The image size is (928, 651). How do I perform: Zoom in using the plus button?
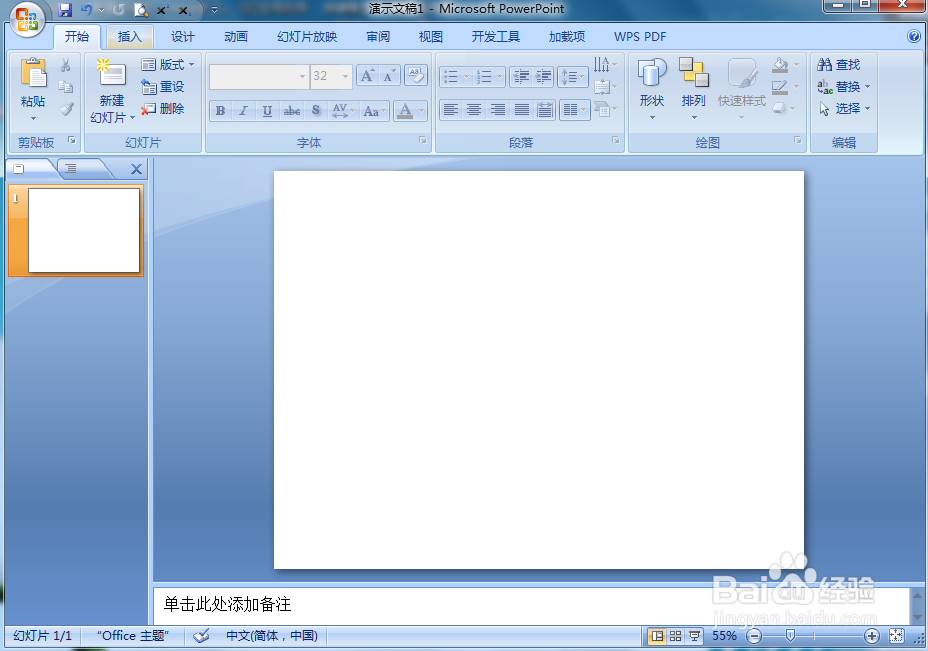871,636
